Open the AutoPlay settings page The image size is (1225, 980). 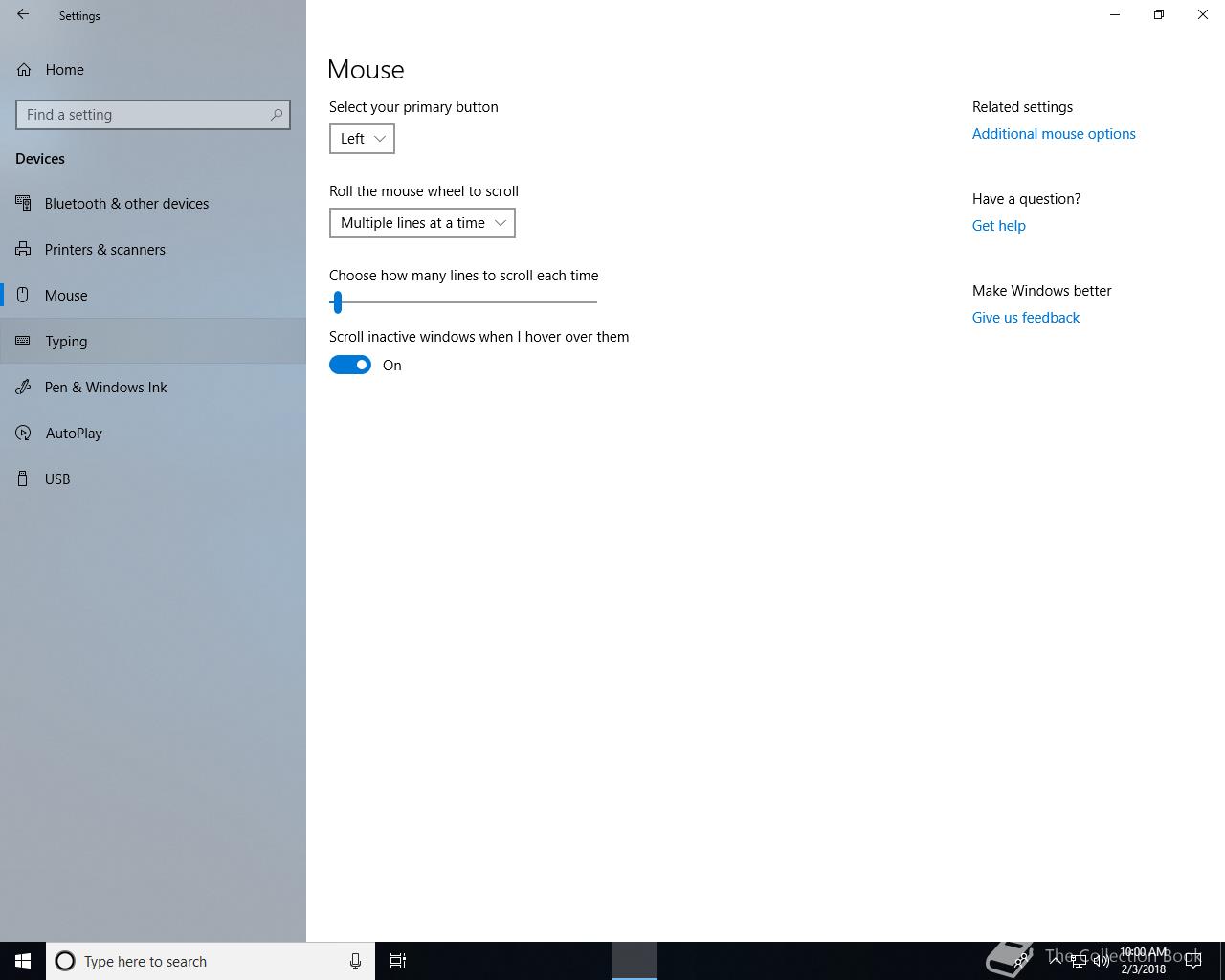[x=153, y=433]
